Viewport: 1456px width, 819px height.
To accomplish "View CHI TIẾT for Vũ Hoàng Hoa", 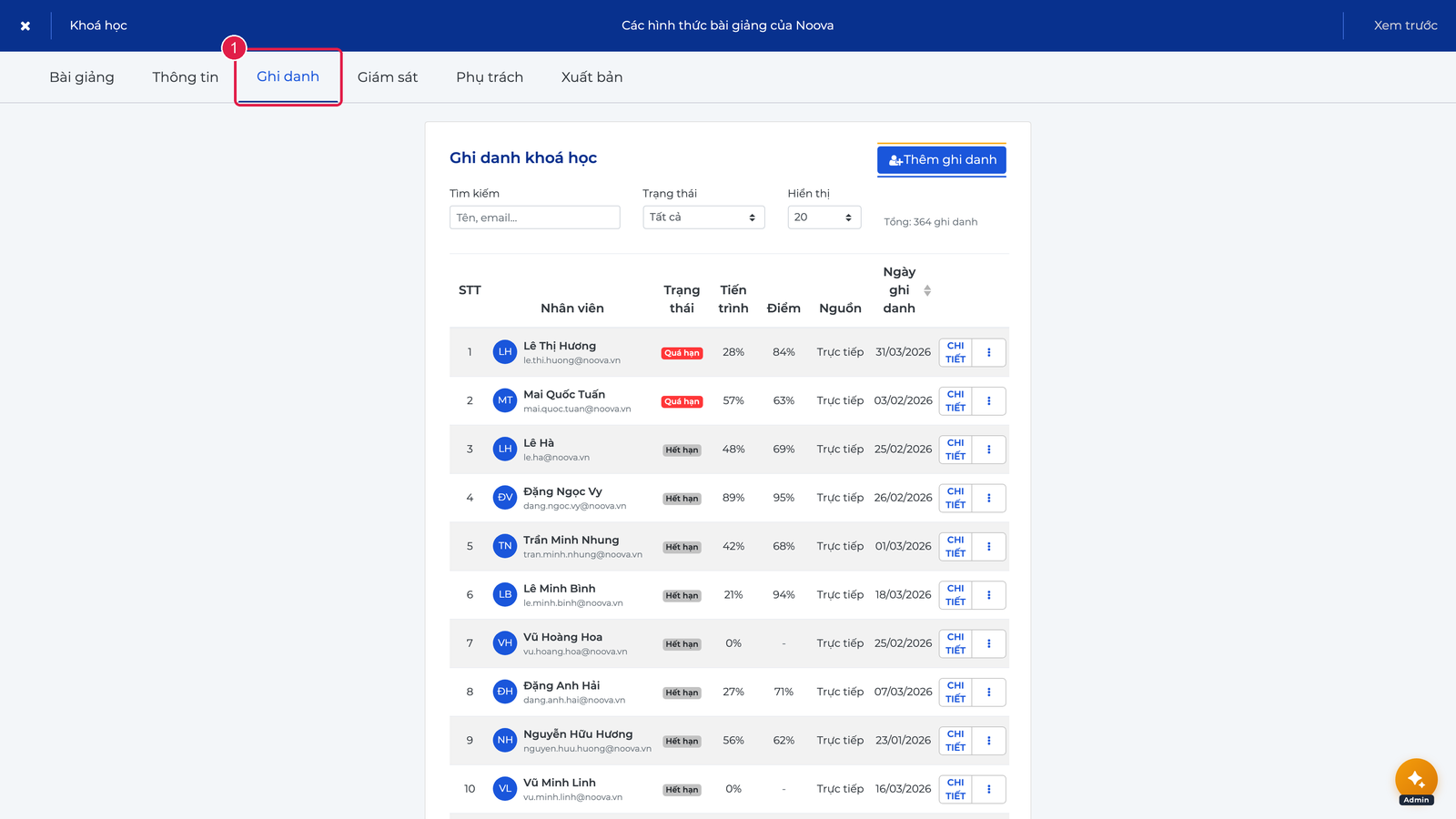I will pos(955,643).
